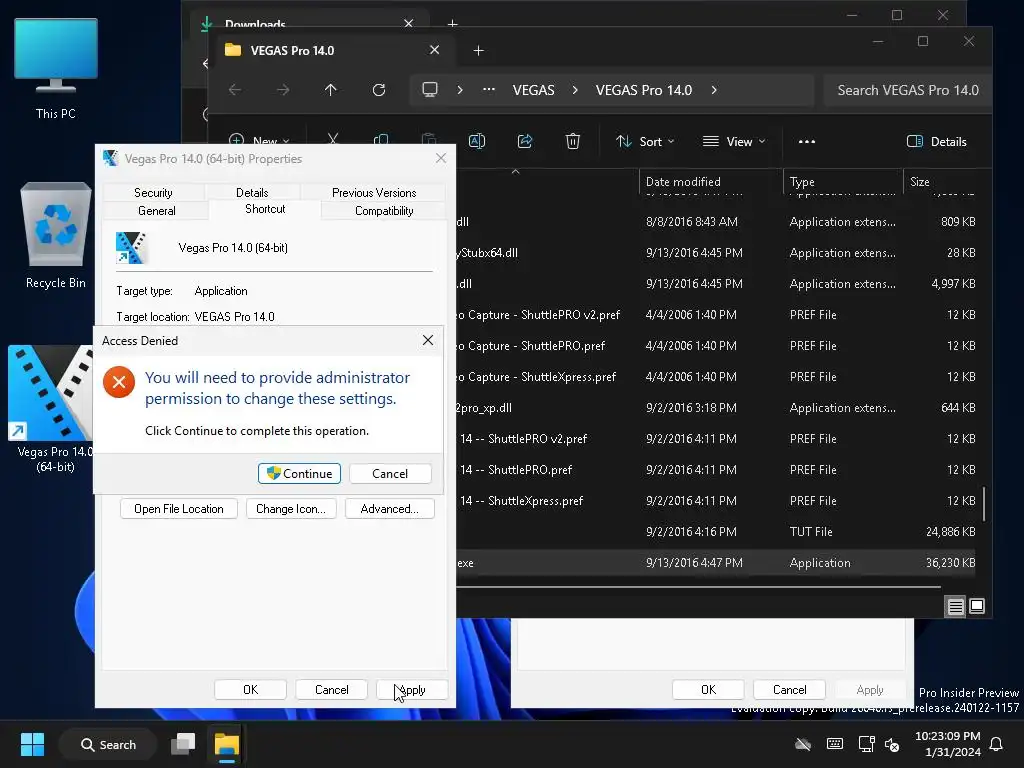Select the 14 -- ShuttleXpress.pref file
This screenshot has width=1024, height=768.
[717, 501]
